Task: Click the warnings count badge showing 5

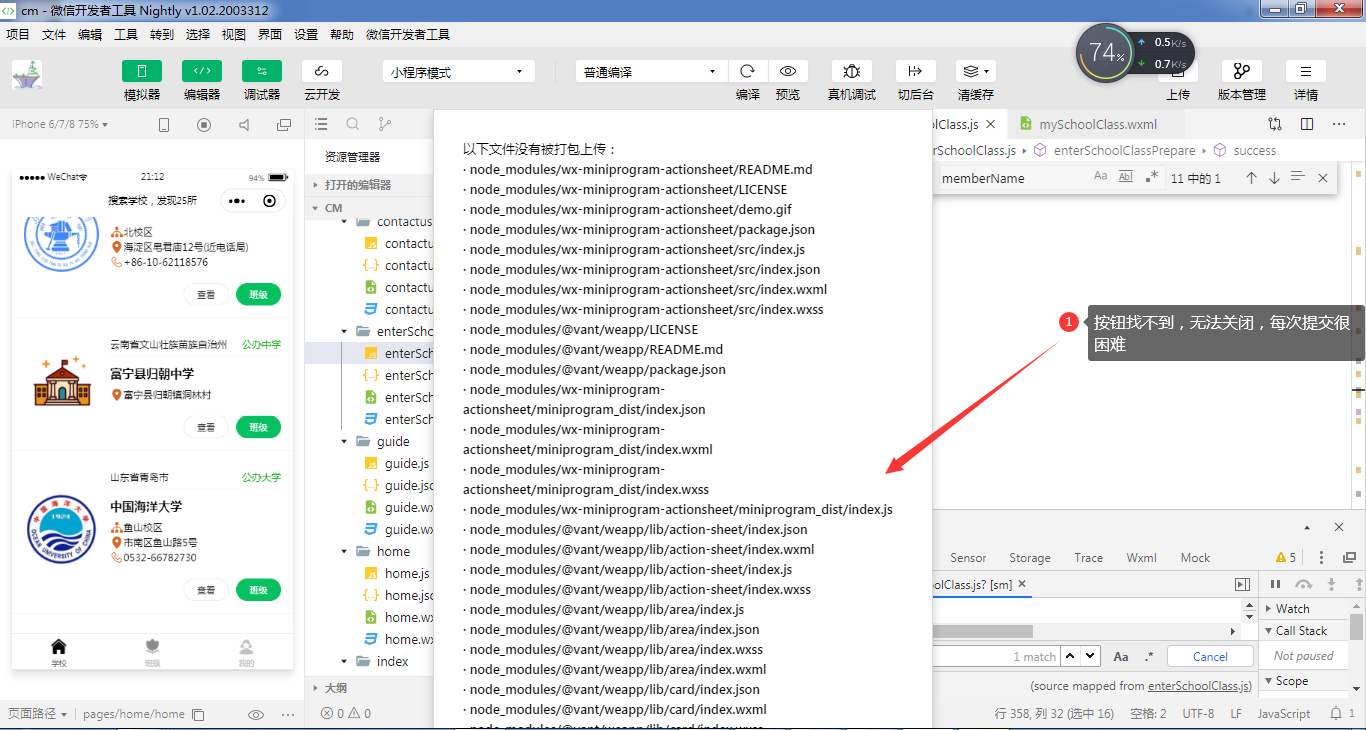Action: (x=1286, y=558)
